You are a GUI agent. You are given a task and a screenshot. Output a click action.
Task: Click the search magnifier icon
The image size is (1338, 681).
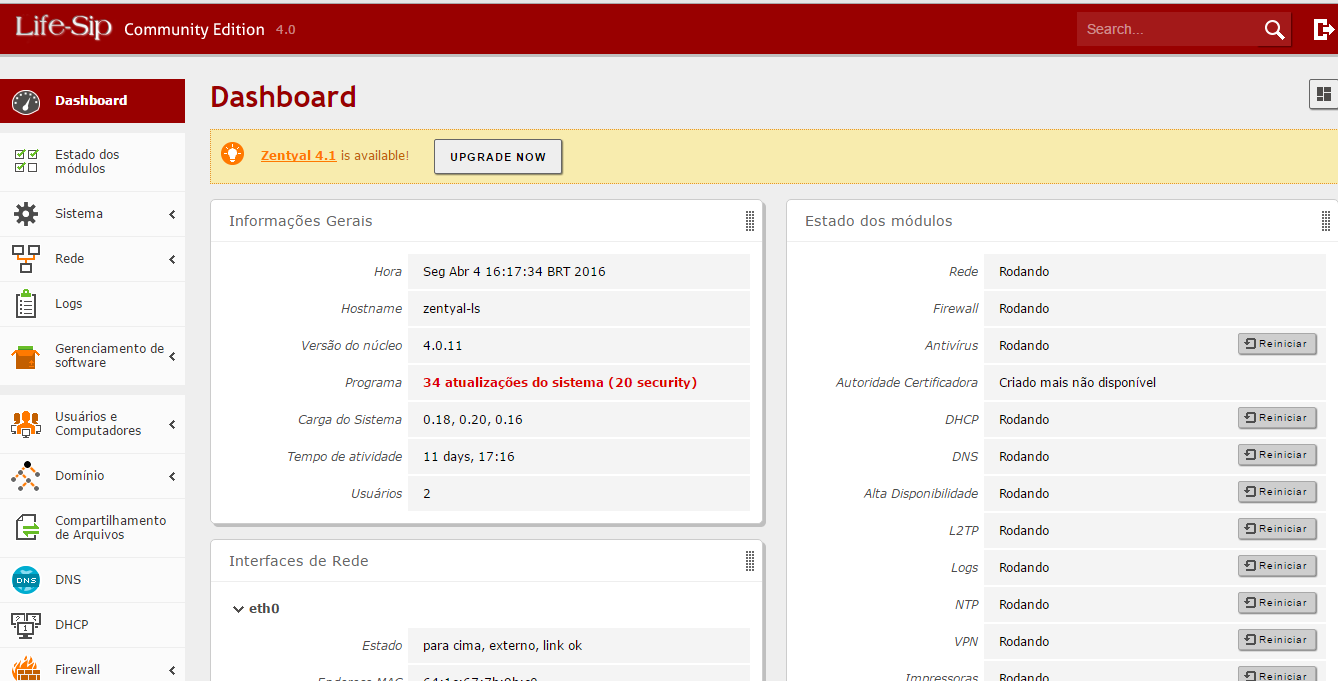[x=1274, y=30]
